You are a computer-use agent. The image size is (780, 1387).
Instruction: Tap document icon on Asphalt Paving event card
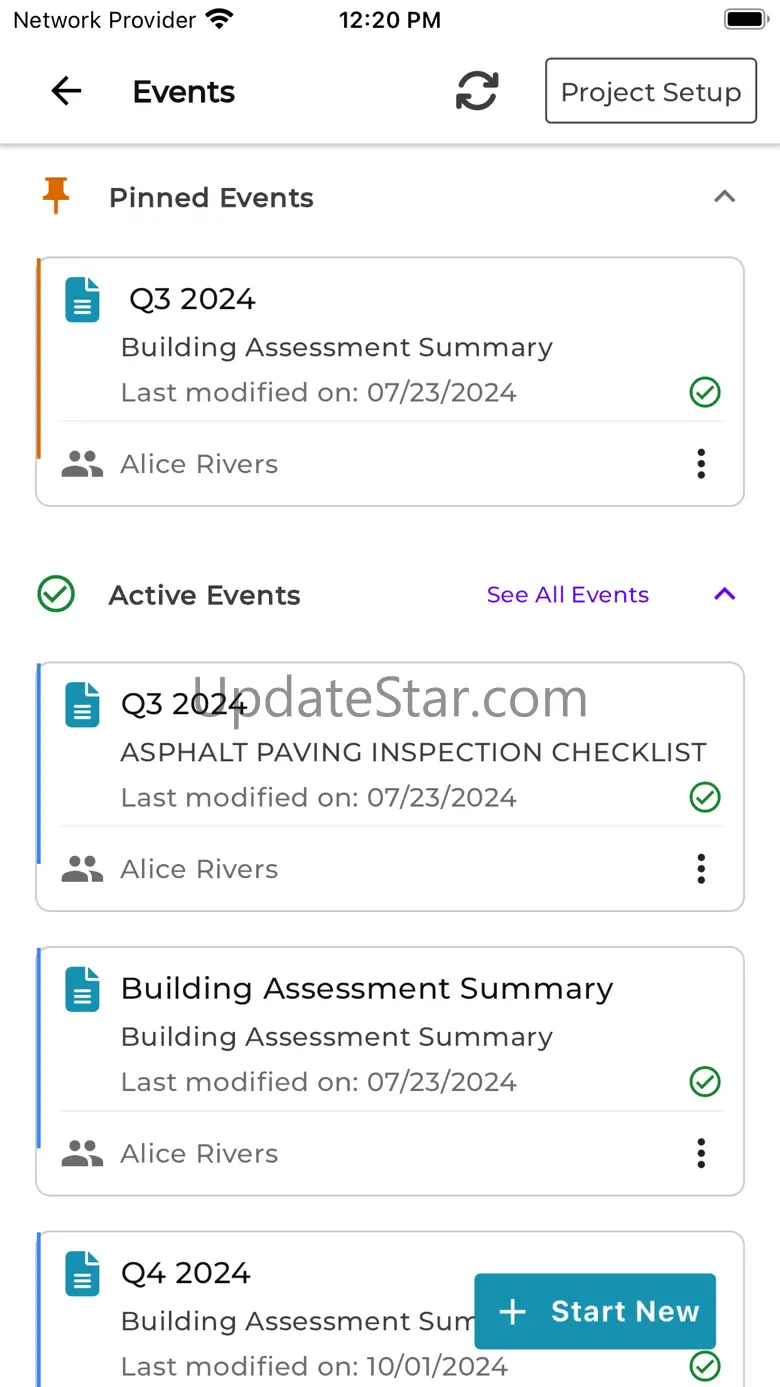(83, 704)
